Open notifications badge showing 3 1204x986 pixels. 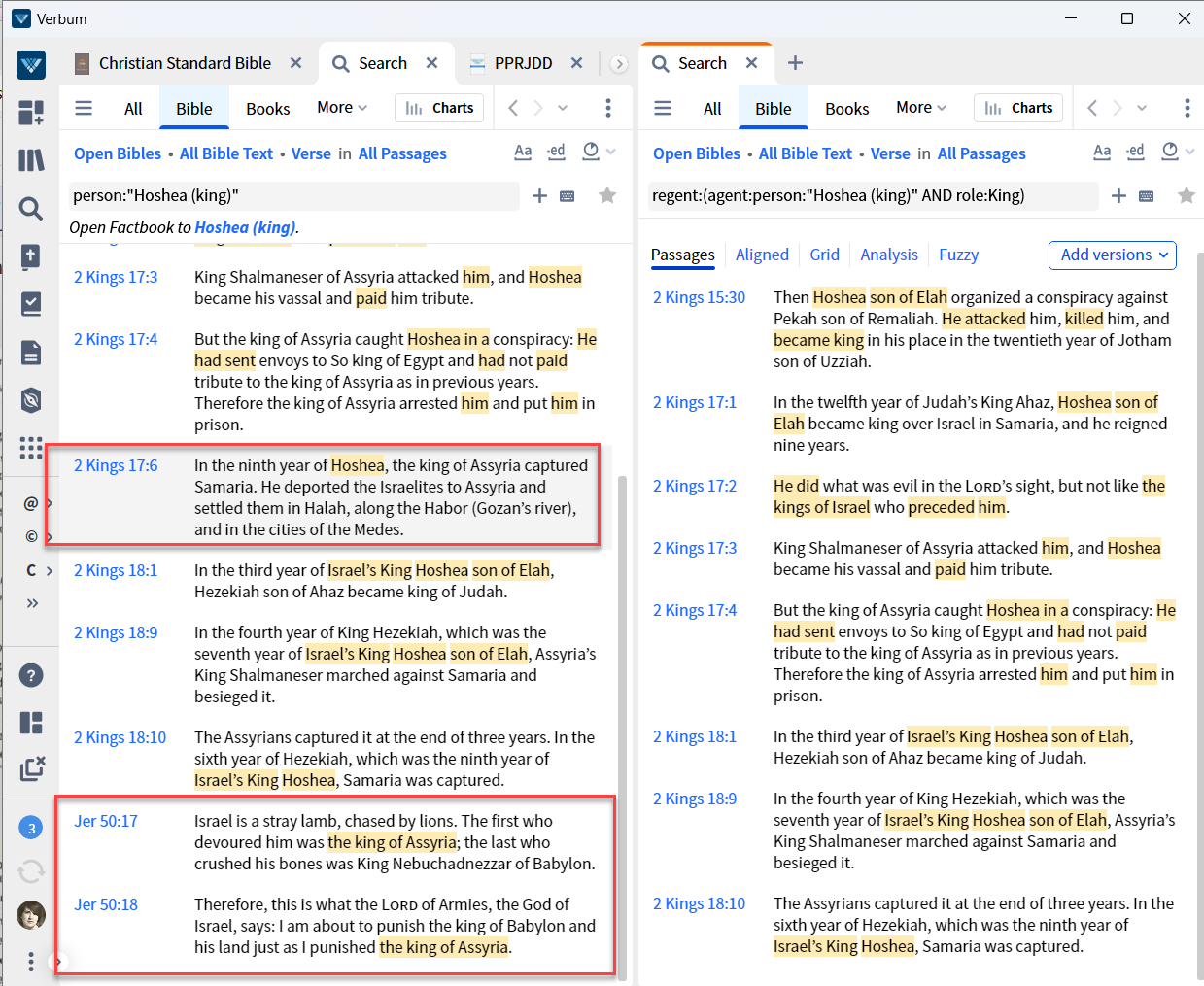pos(31,828)
